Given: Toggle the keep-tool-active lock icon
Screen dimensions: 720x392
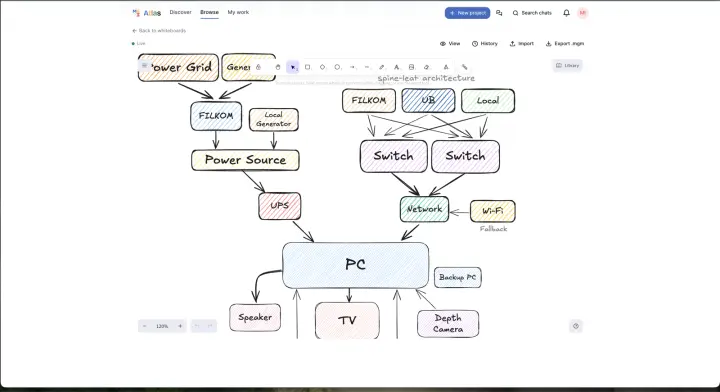Looking at the screenshot, I should pyautogui.click(x=259, y=67).
